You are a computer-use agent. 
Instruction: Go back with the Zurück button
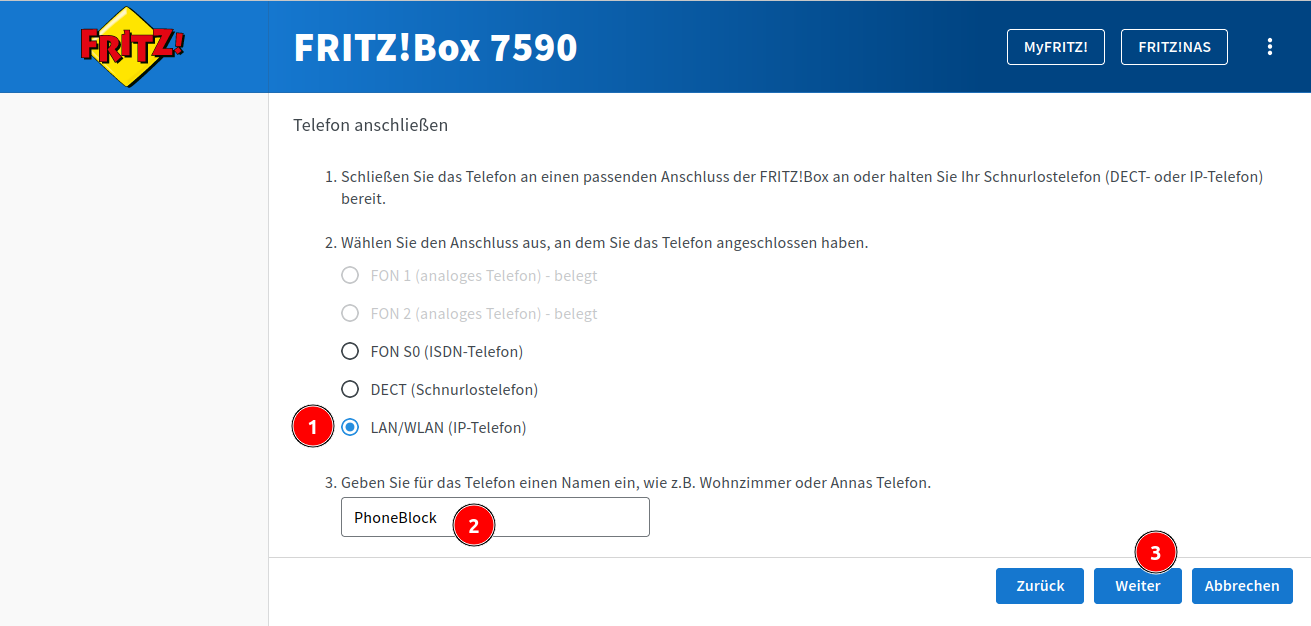[1040, 586]
